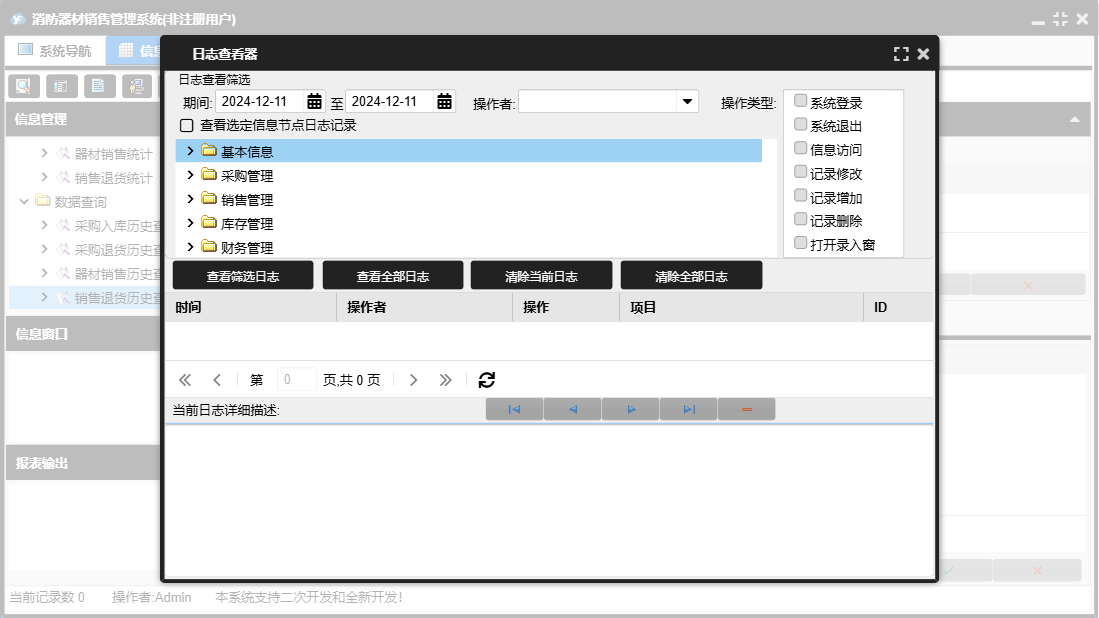
Task: Open the end date calendar picker
Action: (444, 102)
